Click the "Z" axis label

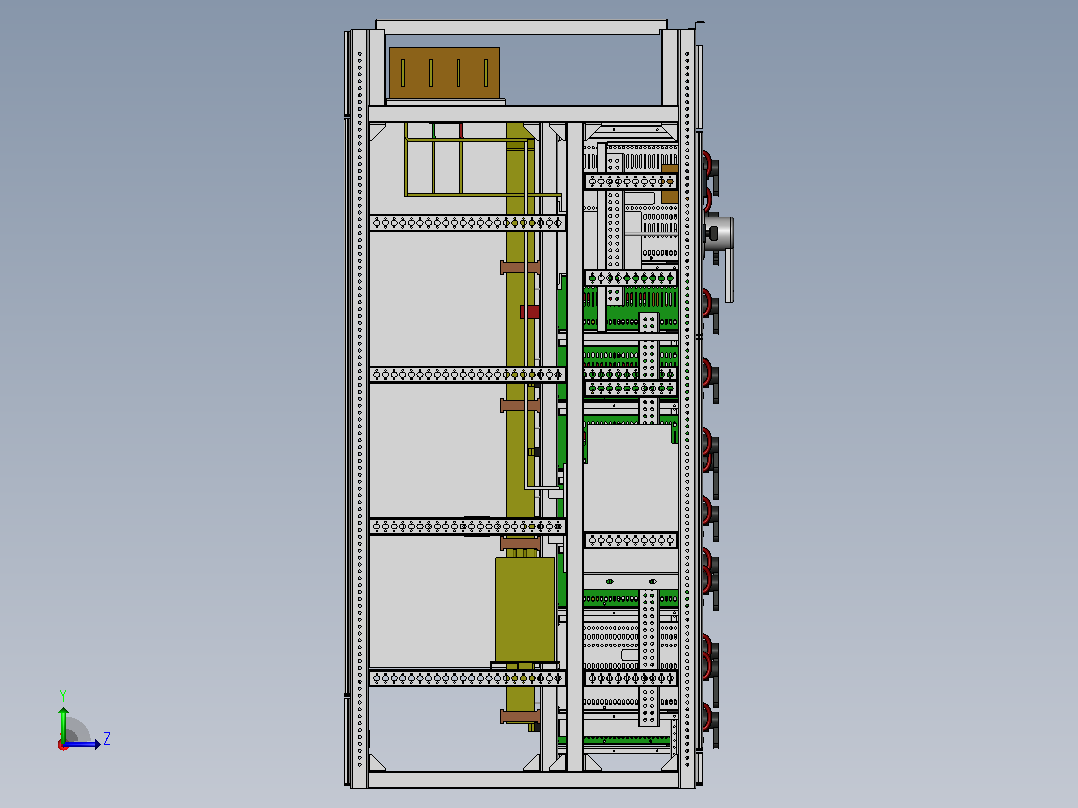pyautogui.click(x=107, y=739)
